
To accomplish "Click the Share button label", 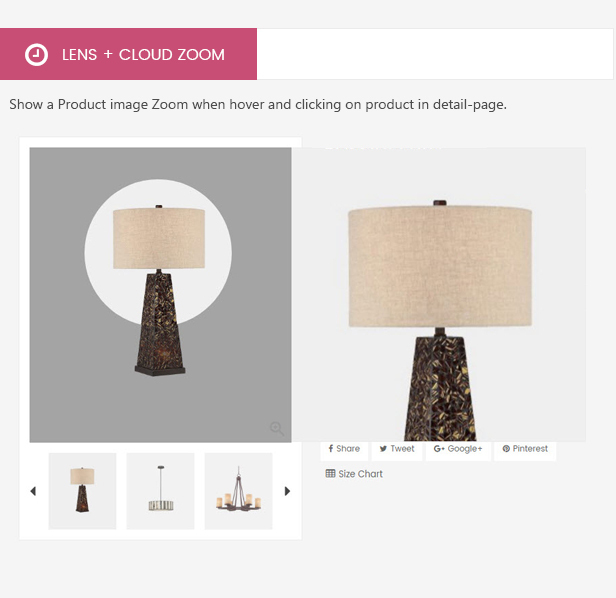I will tap(348, 449).
